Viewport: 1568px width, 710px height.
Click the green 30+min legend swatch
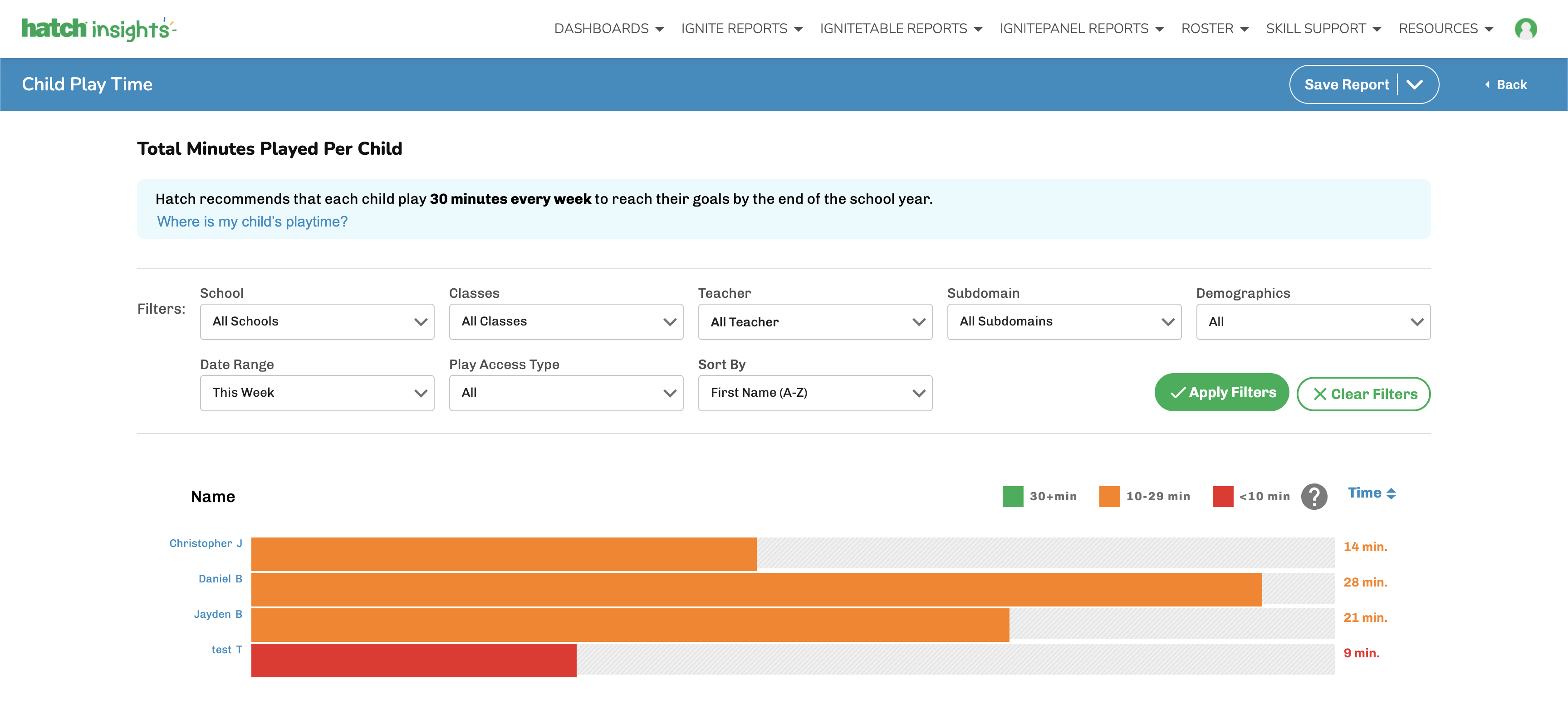click(x=1012, y=496)
